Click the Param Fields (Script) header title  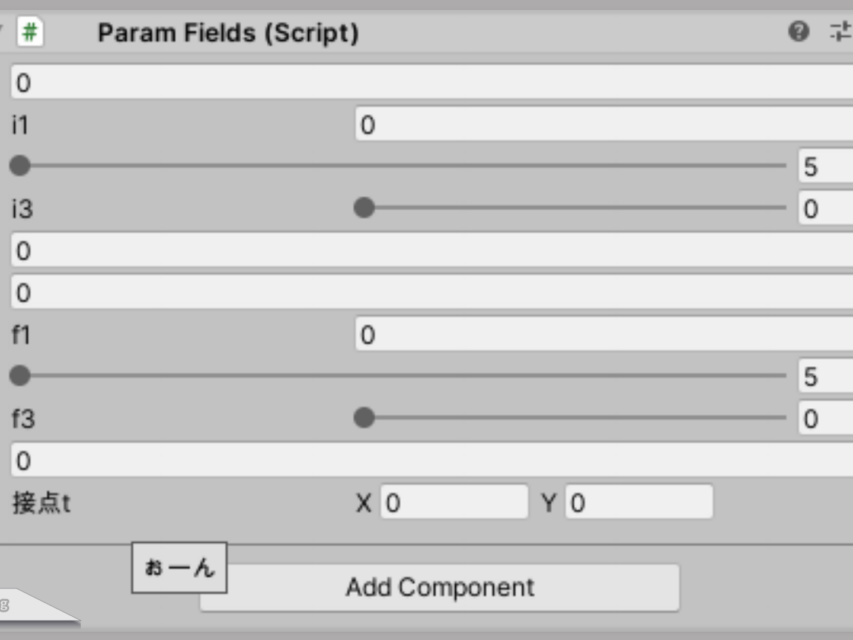pos(228,33)
